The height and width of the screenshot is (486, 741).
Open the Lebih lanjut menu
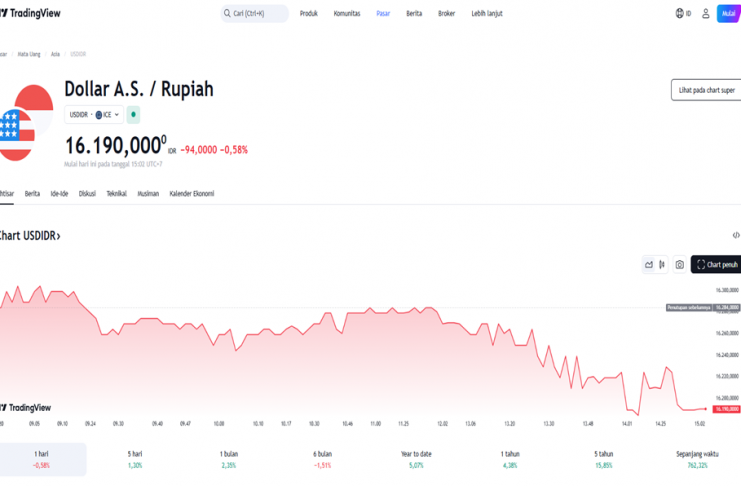[x=487, y=14]
